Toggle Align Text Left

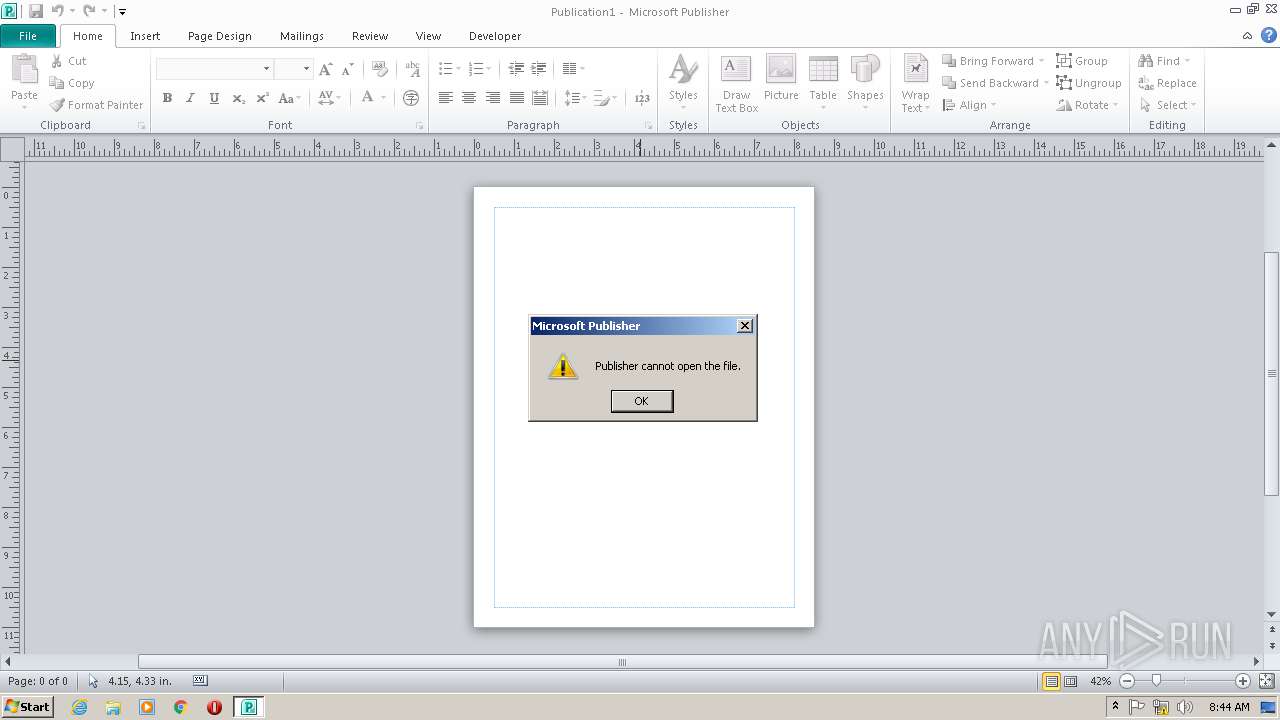pyautogui.click(x=445, y=98)
